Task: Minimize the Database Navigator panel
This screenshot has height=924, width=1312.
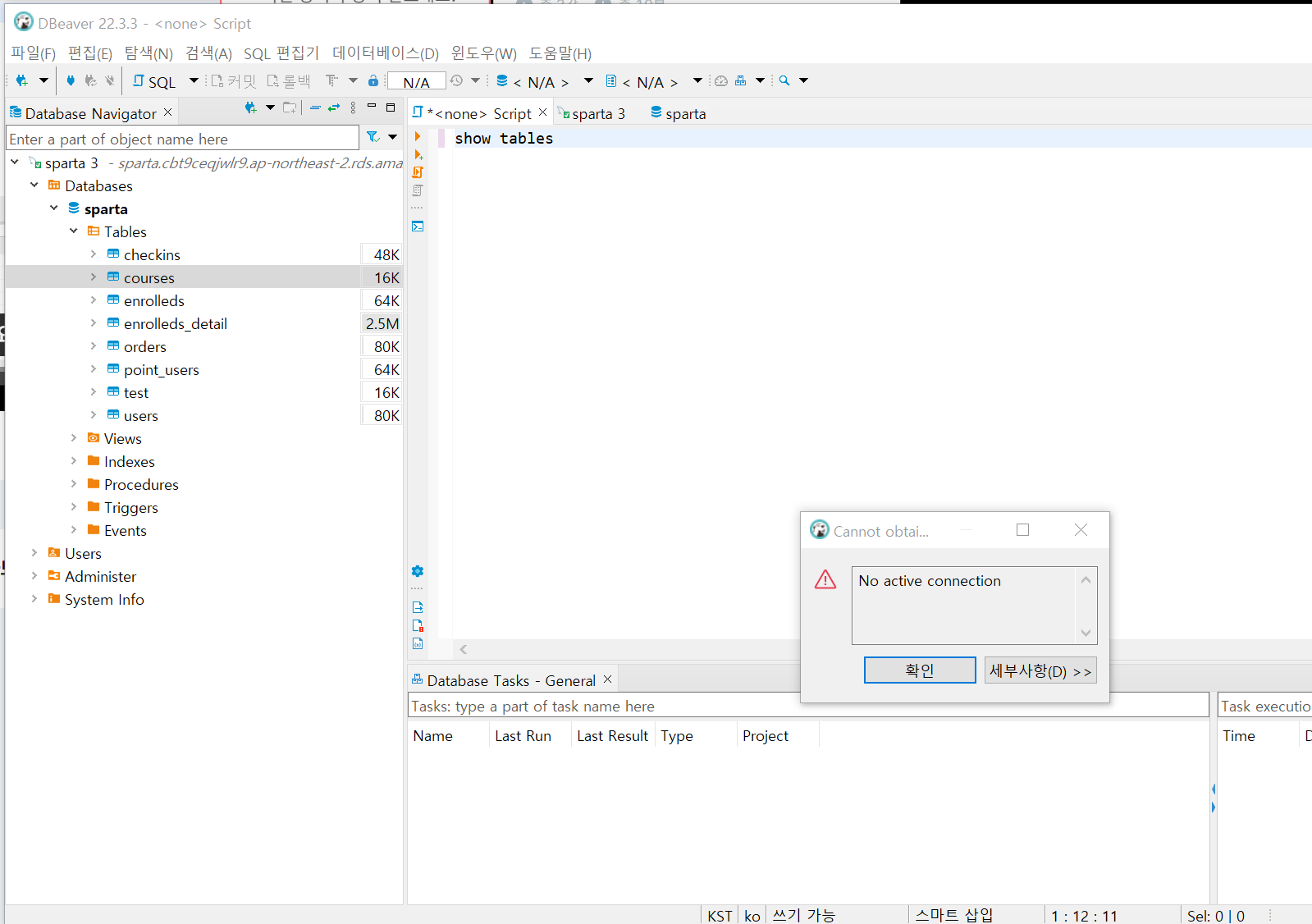Action: pos(372,107)
